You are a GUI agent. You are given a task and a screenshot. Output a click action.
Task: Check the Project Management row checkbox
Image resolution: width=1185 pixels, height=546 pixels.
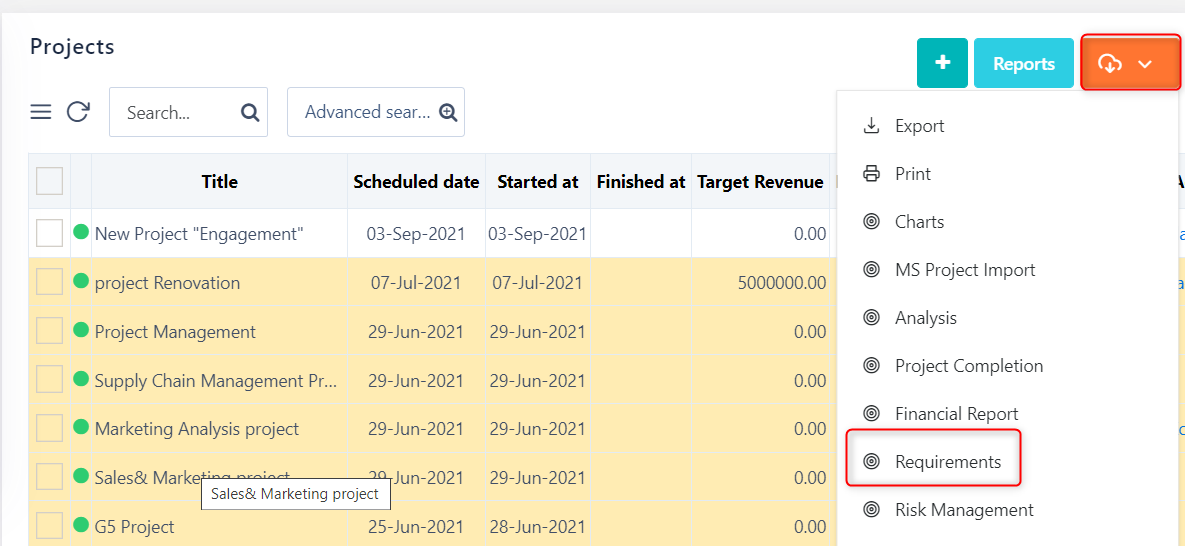pos(50,330)
